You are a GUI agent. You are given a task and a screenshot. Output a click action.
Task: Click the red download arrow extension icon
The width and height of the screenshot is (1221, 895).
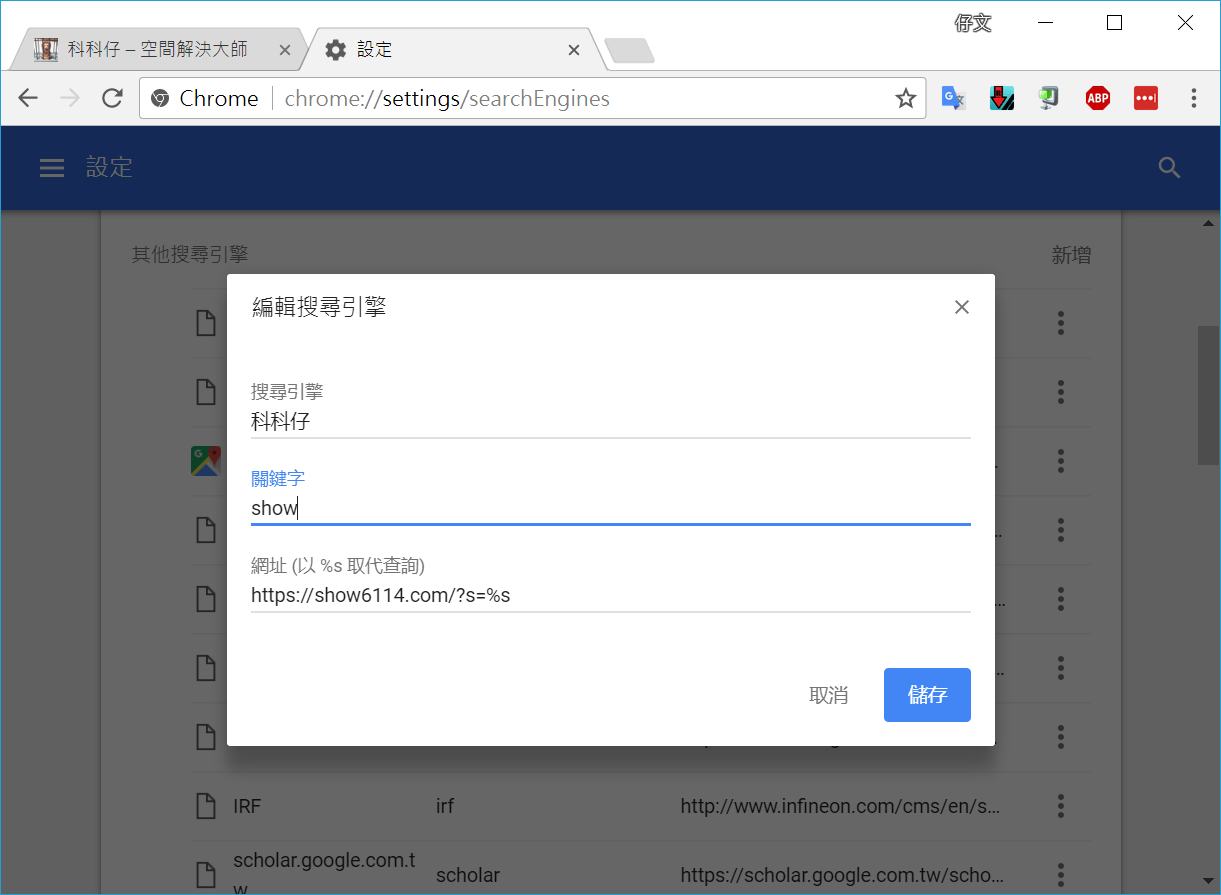[x=1002, y=98]
